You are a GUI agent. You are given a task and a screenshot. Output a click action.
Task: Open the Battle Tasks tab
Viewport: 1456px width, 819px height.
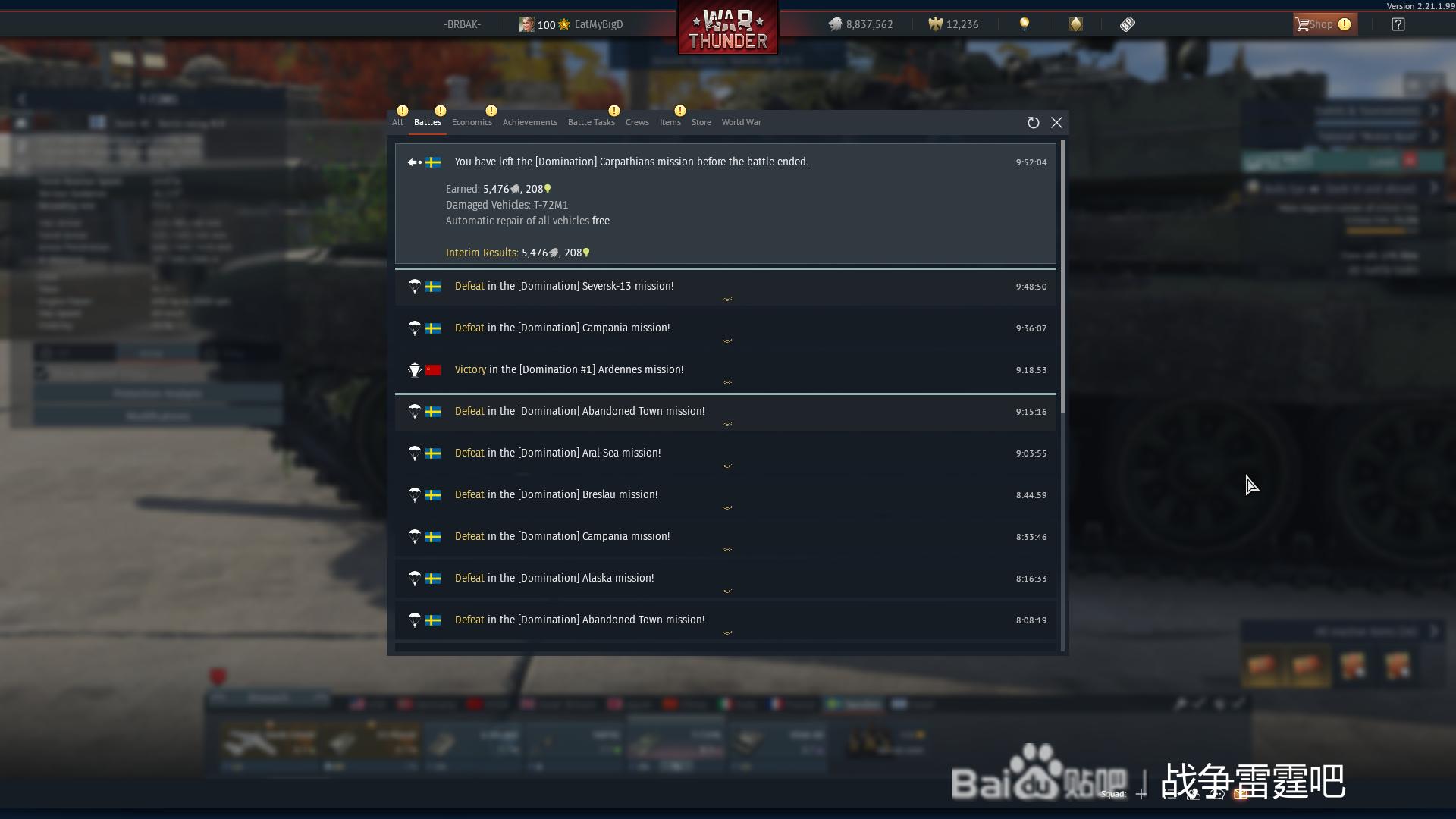(591, 122)
